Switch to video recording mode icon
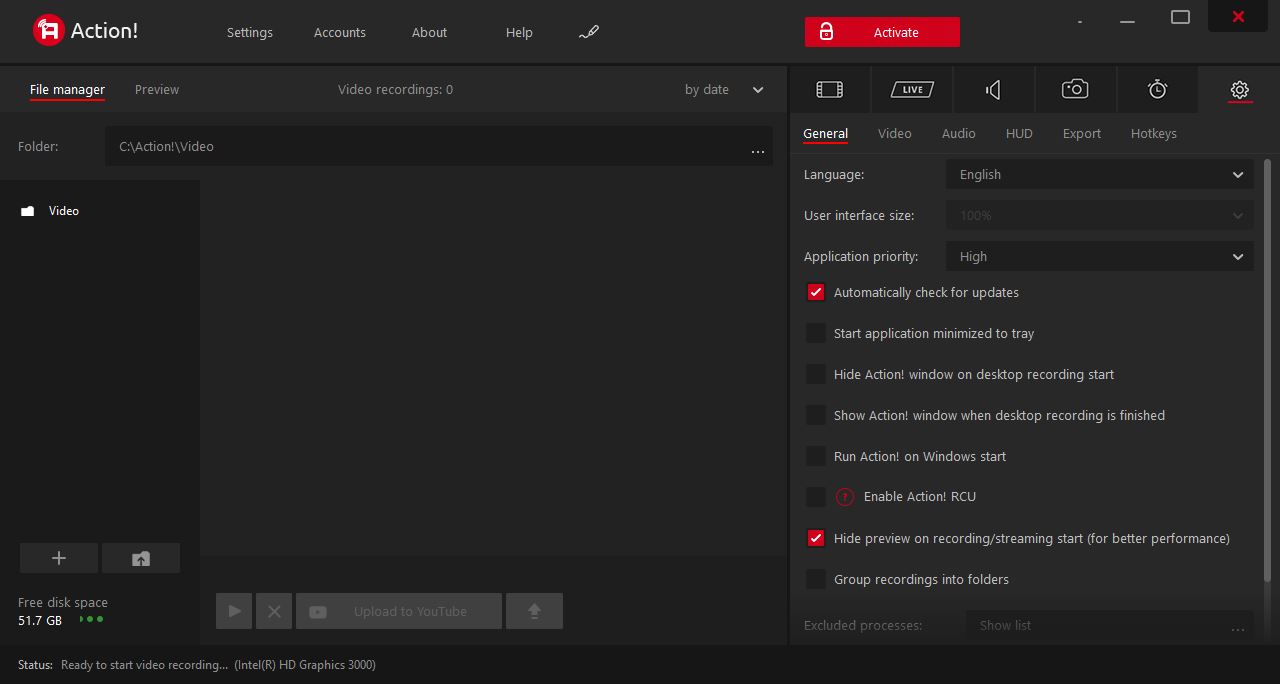1280x684 pixels. click(x=829, y=90)
